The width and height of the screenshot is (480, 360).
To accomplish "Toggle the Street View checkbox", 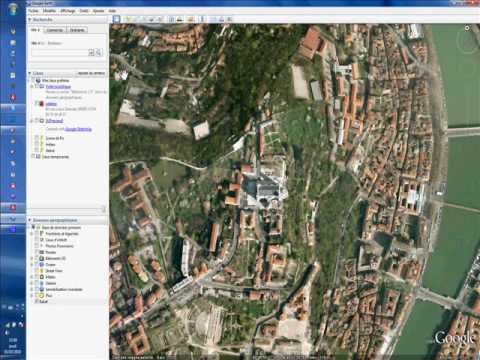I will click(x=37, y=271).
